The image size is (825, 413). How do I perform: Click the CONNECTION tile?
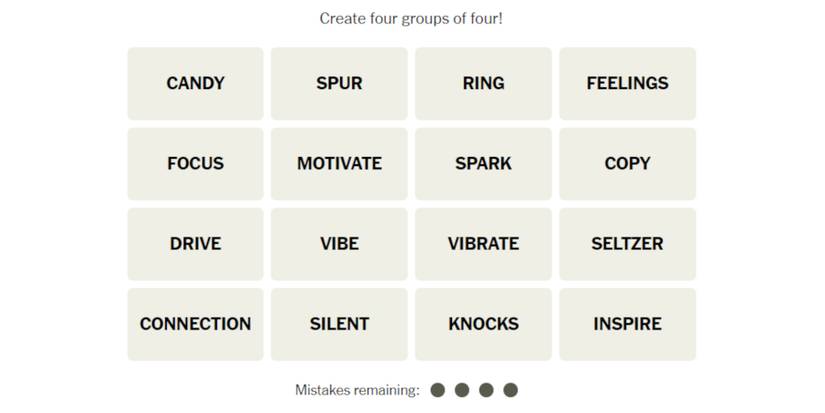click(195, 324)
